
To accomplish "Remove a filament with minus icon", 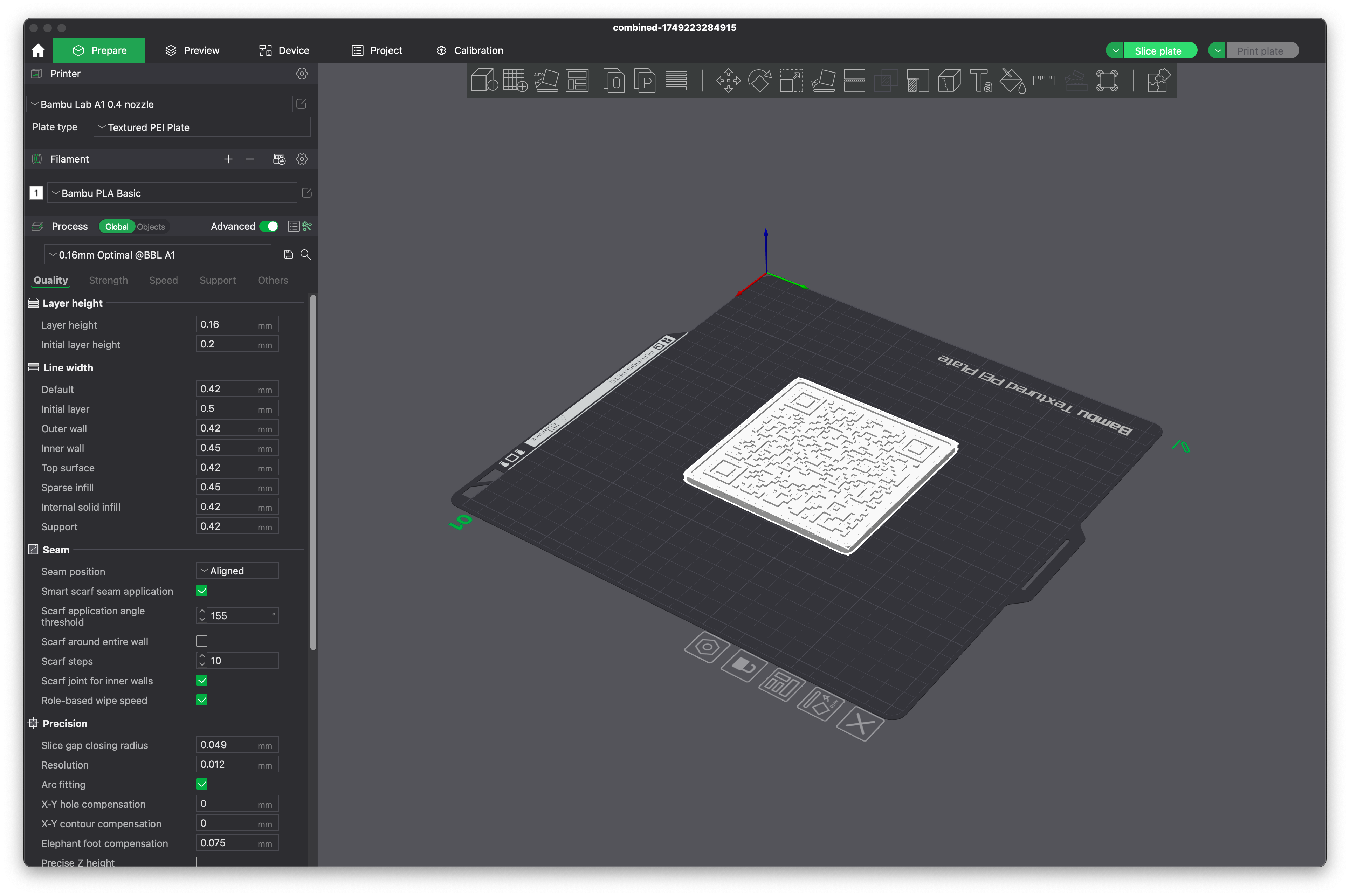I will tap(250, 159).
